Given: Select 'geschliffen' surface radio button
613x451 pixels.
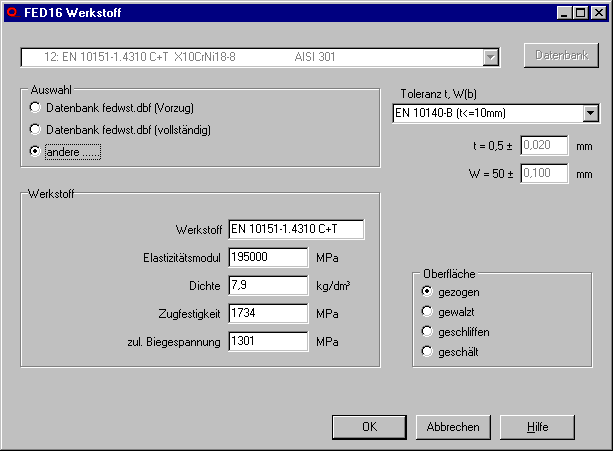Looking at the screenshot, I should [x=428, y=331].
